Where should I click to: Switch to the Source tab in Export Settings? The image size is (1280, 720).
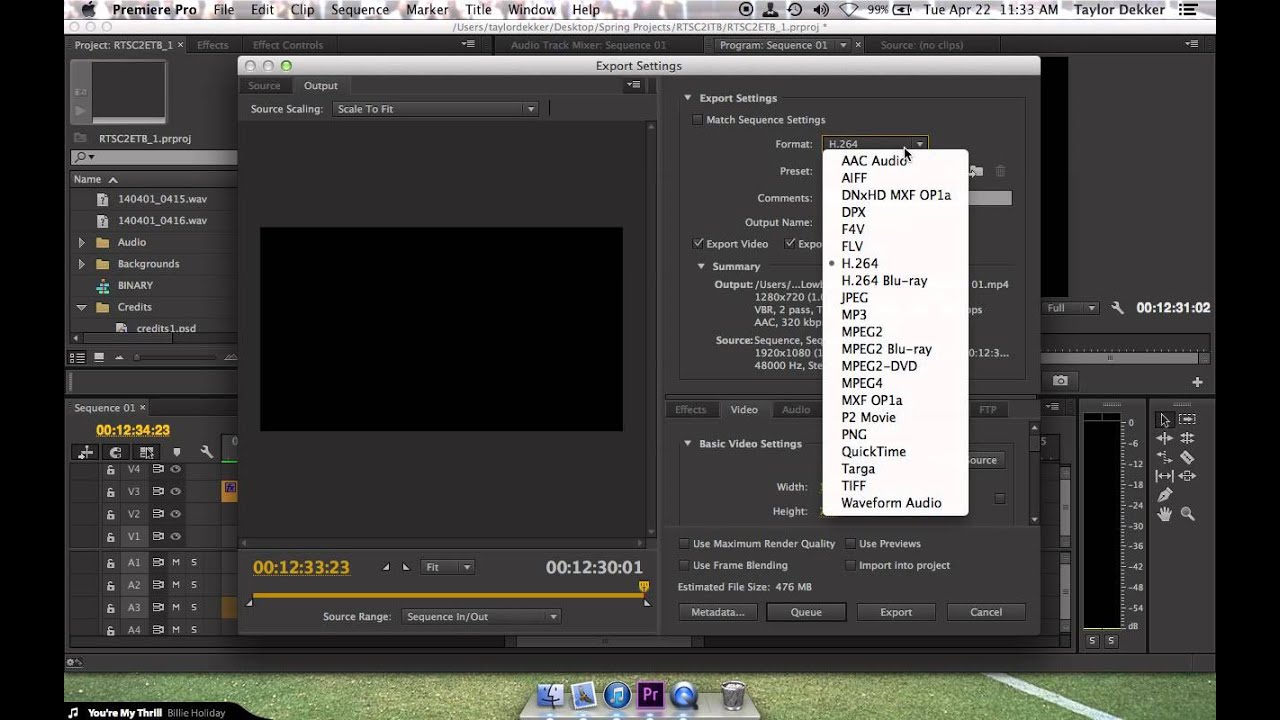tap(264, 86)
